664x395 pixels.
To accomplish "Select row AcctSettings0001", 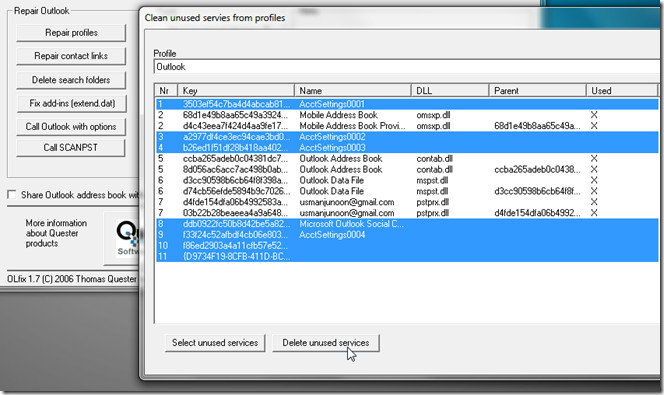I will (407, 104).
